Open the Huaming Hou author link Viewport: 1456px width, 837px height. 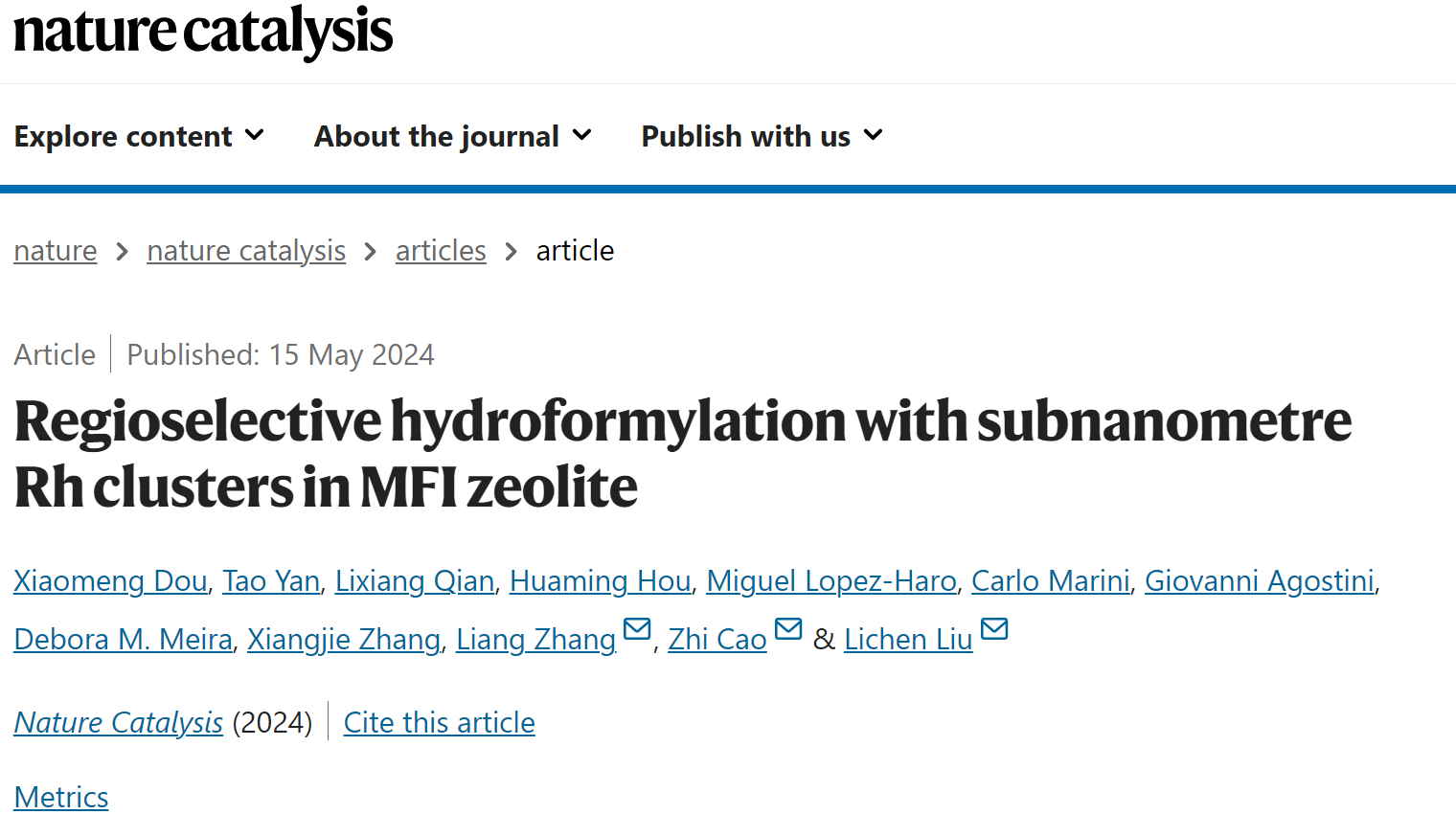(x=601, y=581)
